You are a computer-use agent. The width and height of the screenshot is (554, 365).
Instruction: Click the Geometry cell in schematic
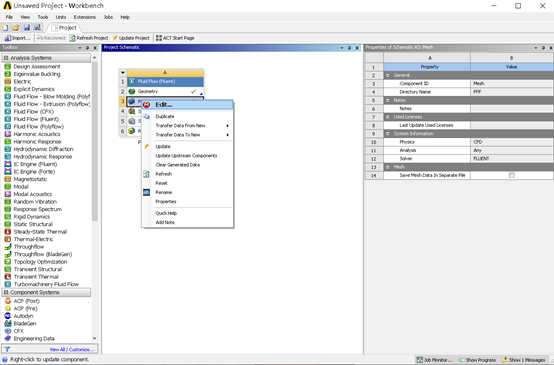tap(165, 91)
